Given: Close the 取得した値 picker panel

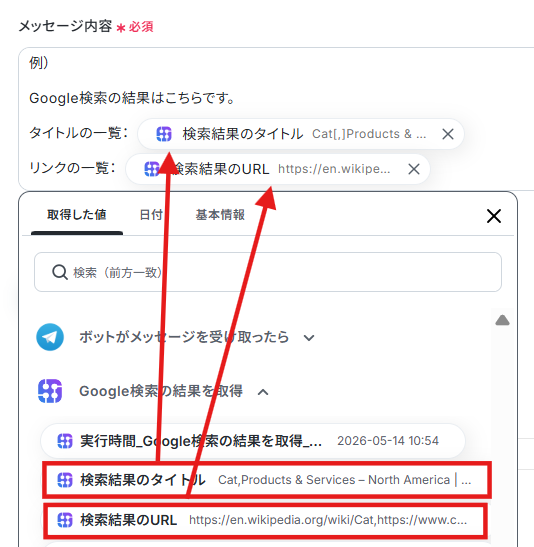Looking at the screenshot, I should click(x=494, y=216).
